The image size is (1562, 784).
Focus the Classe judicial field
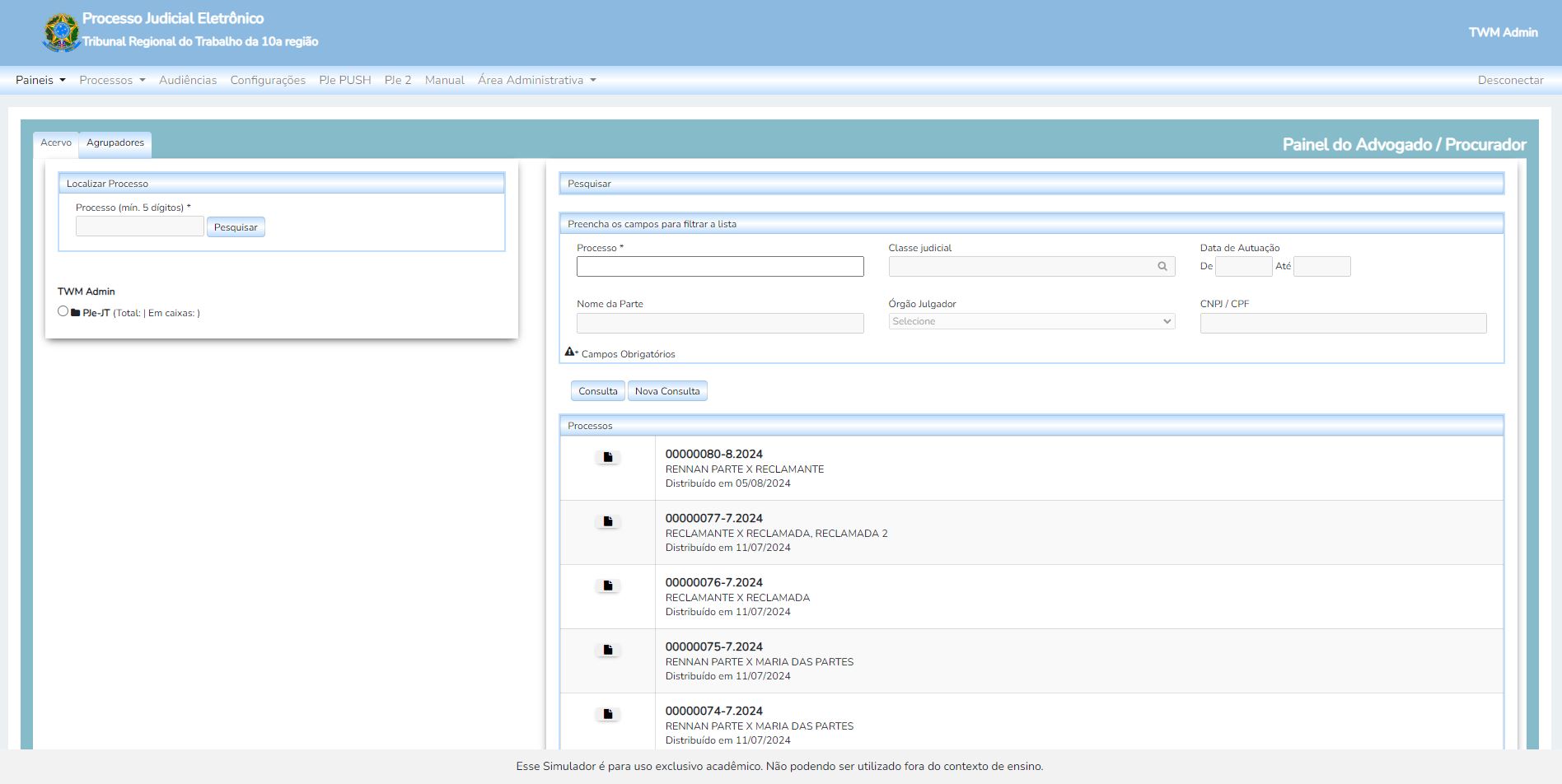coord(1031,266)
